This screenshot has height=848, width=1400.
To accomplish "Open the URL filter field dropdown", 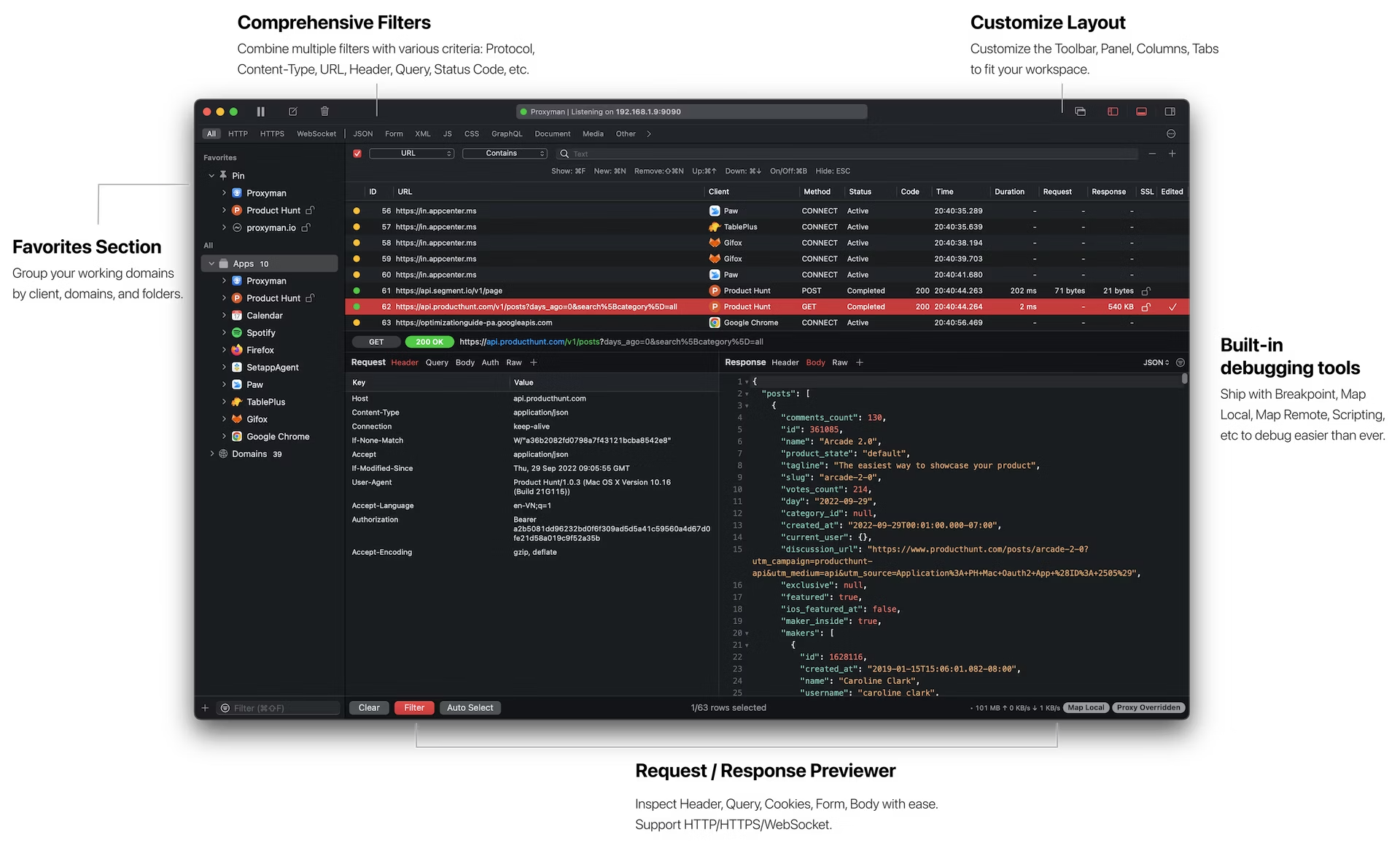I will point(411,153).
